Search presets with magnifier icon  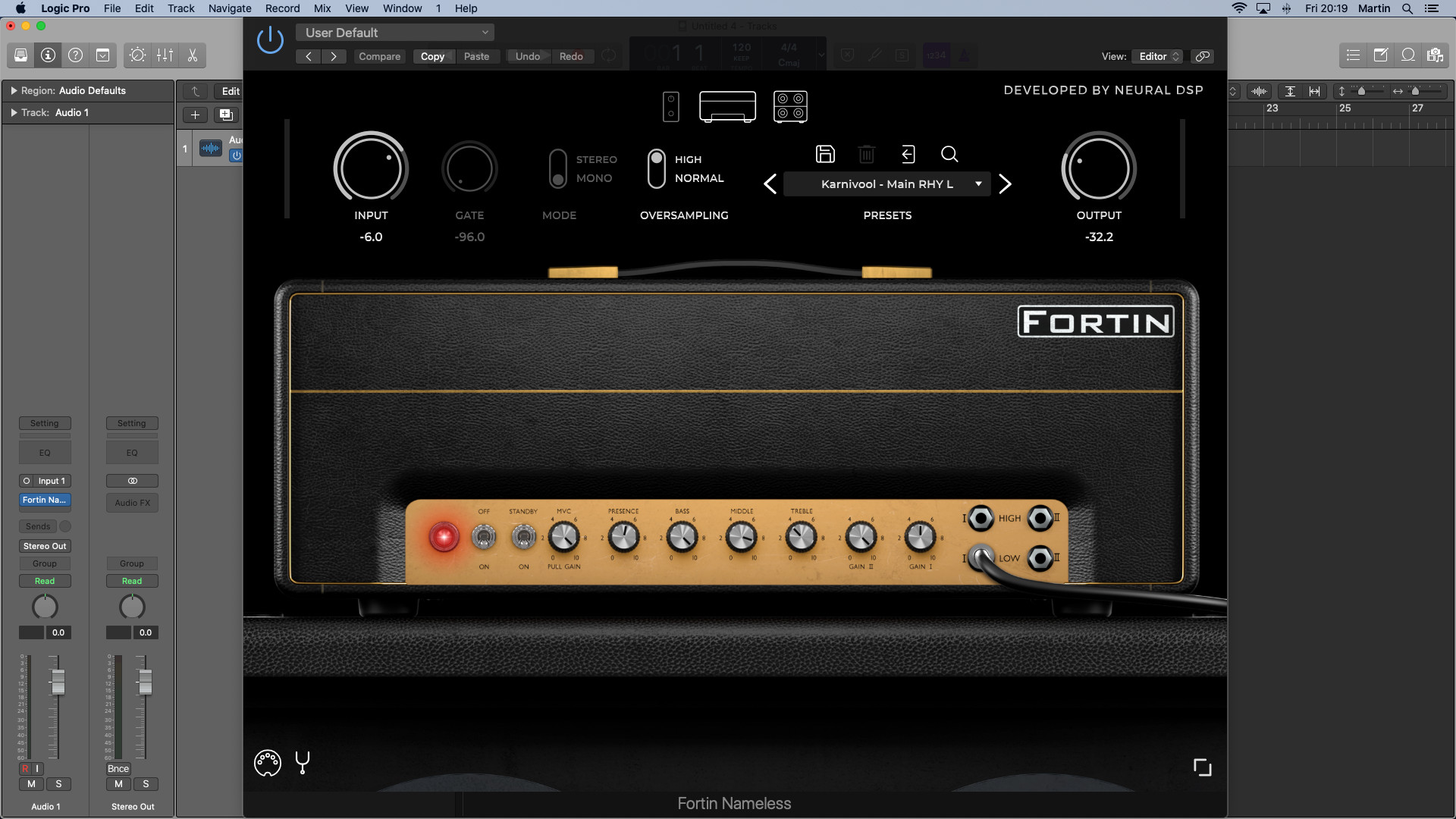pyautogui.click(x=949, y=155)
